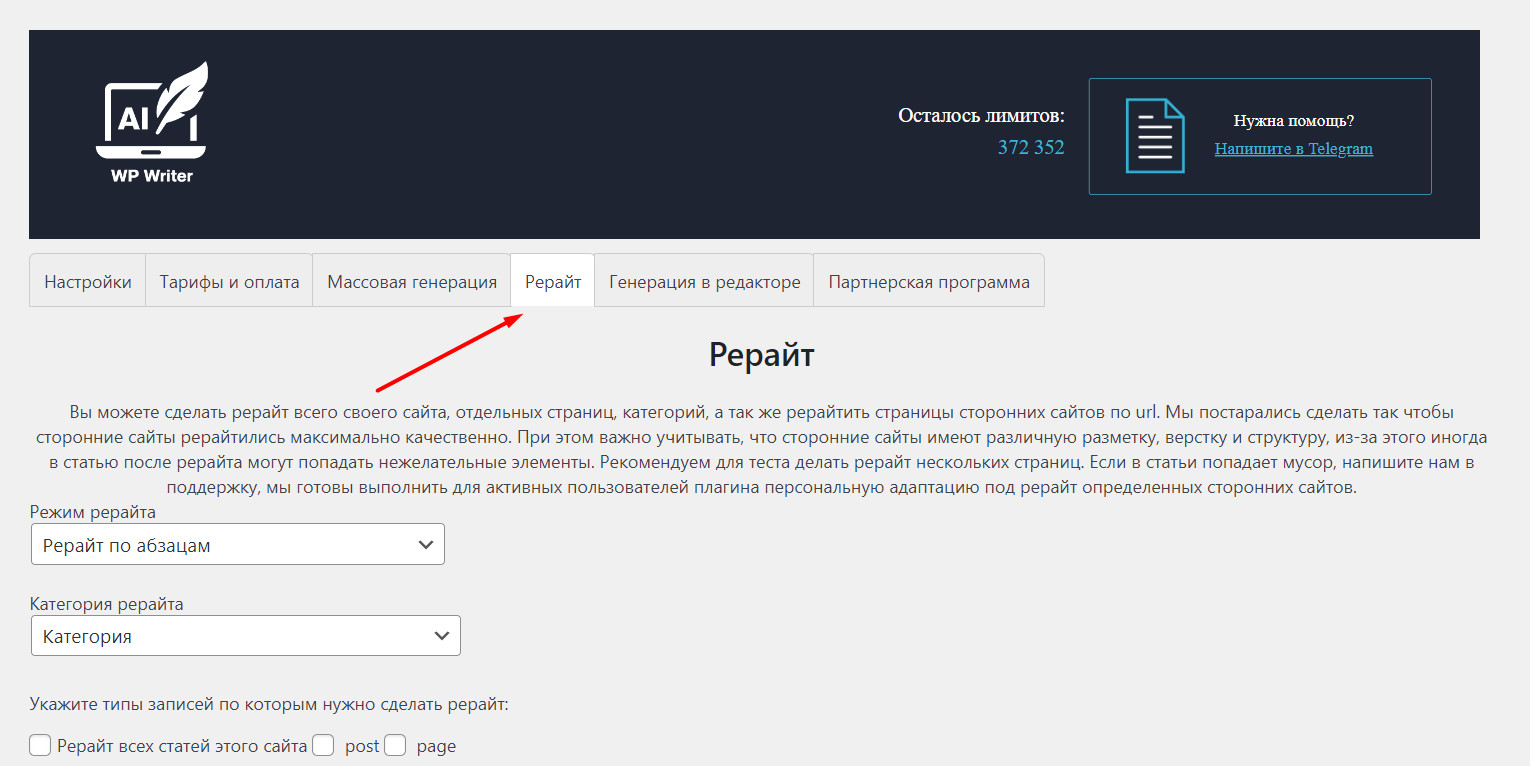1530x766 pixels.
Task: Click the "Режим рерайта" field label
Action: tap(93, 513)
